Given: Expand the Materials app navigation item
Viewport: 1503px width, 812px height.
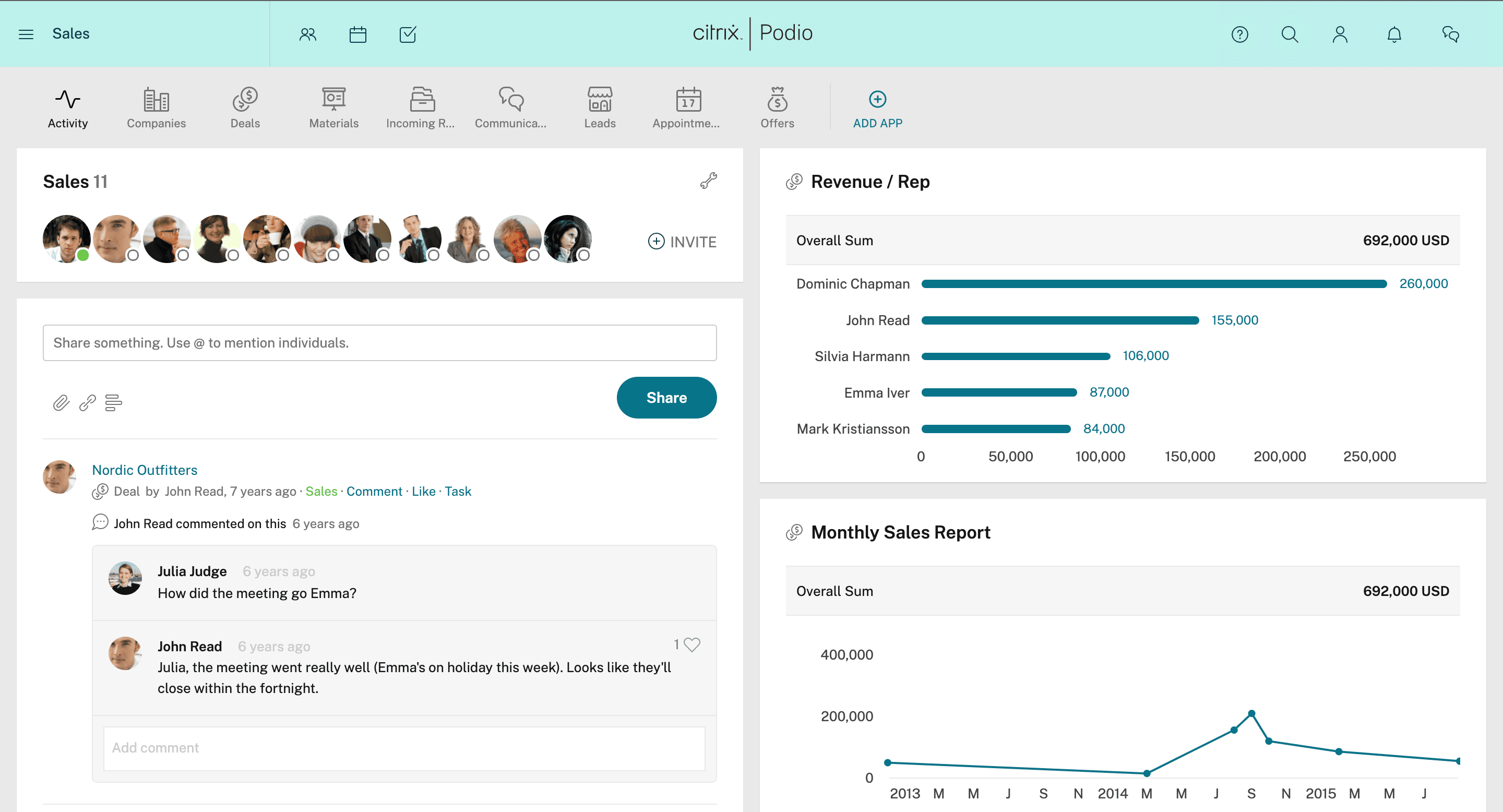Looking at the screenshot, I should (x=333, y=107).
